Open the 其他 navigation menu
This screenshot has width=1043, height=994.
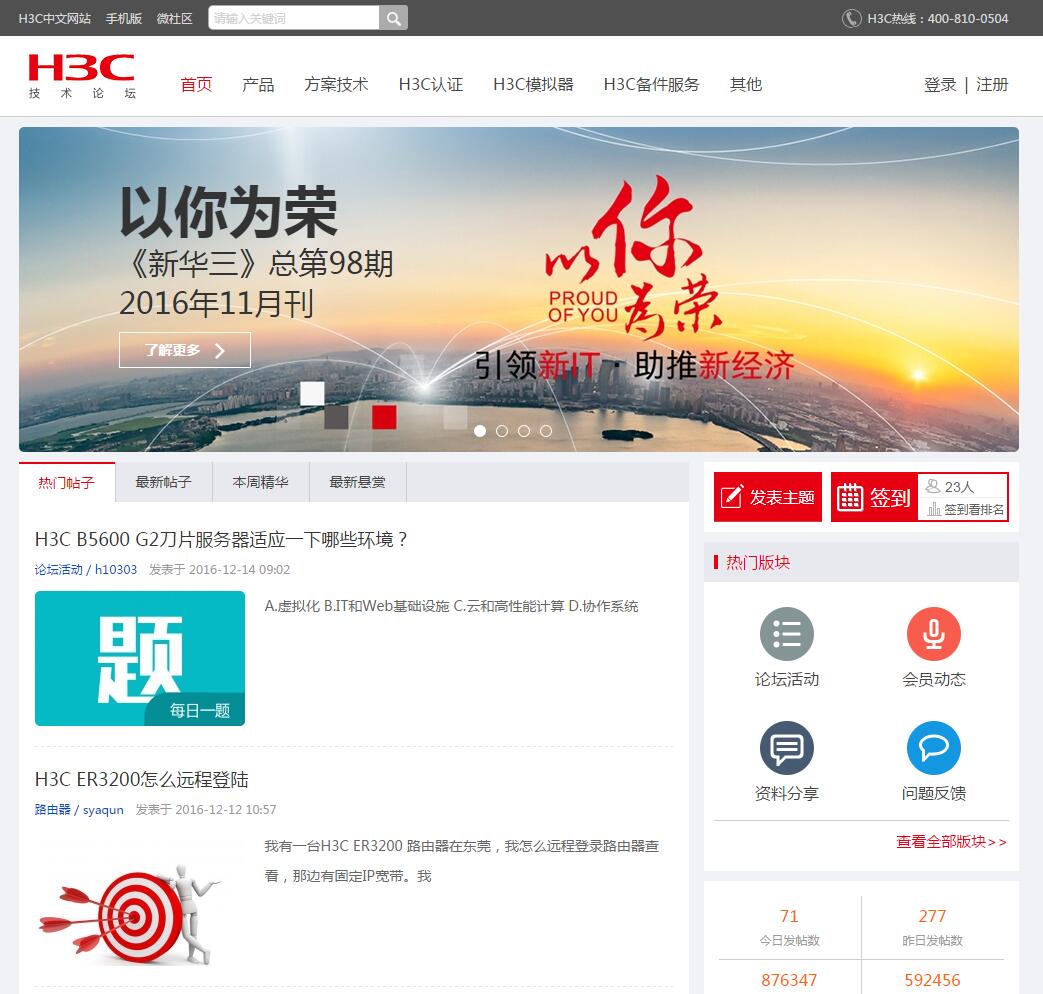pyautogui.click(x=746, y=84)
